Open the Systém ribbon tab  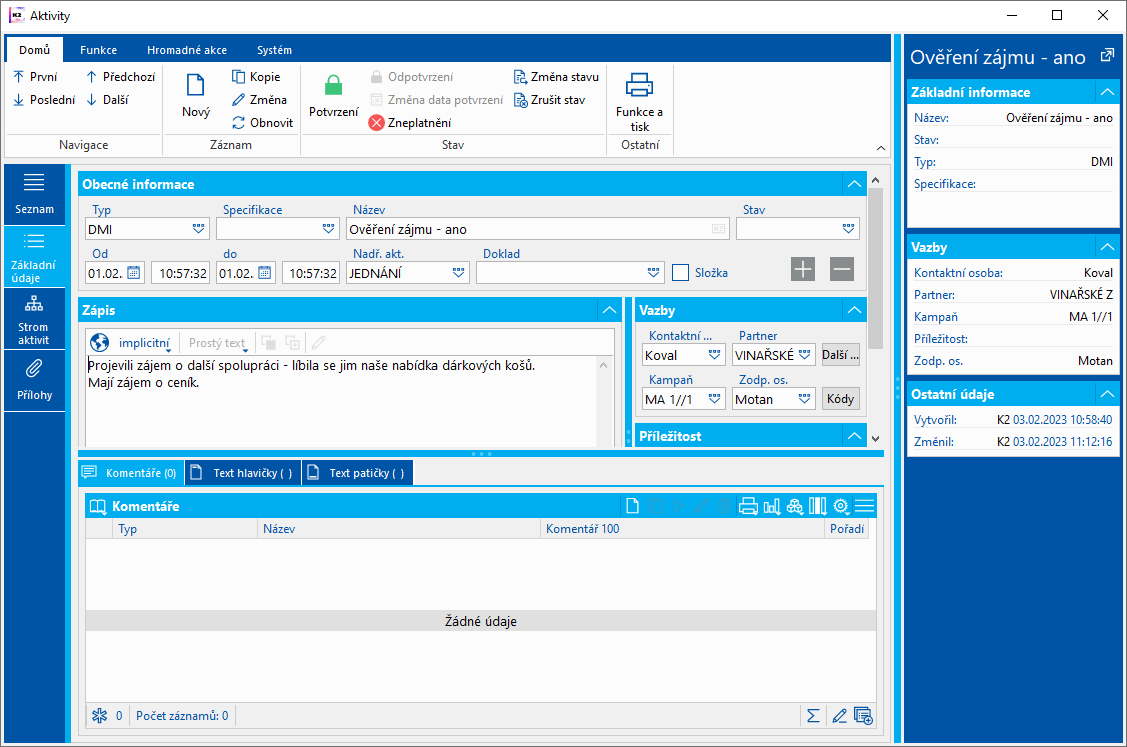point(275,50)
